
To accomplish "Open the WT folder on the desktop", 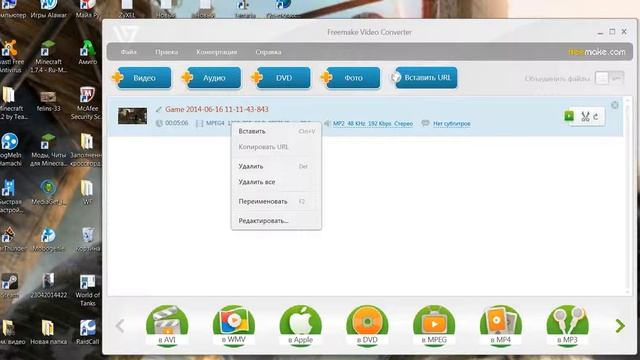I will (x=87, y=192).
